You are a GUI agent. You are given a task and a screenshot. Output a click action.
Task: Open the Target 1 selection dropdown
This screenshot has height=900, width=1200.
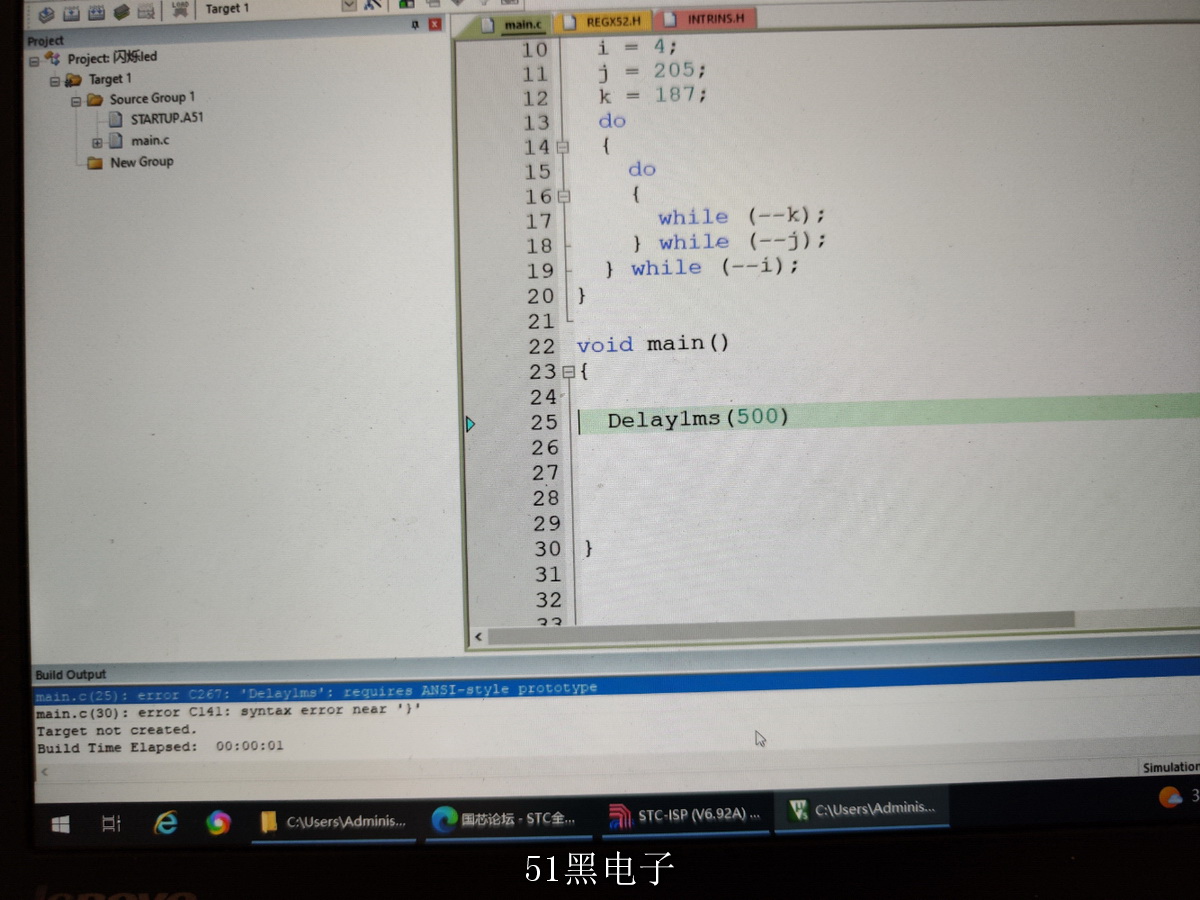[348, 6]
